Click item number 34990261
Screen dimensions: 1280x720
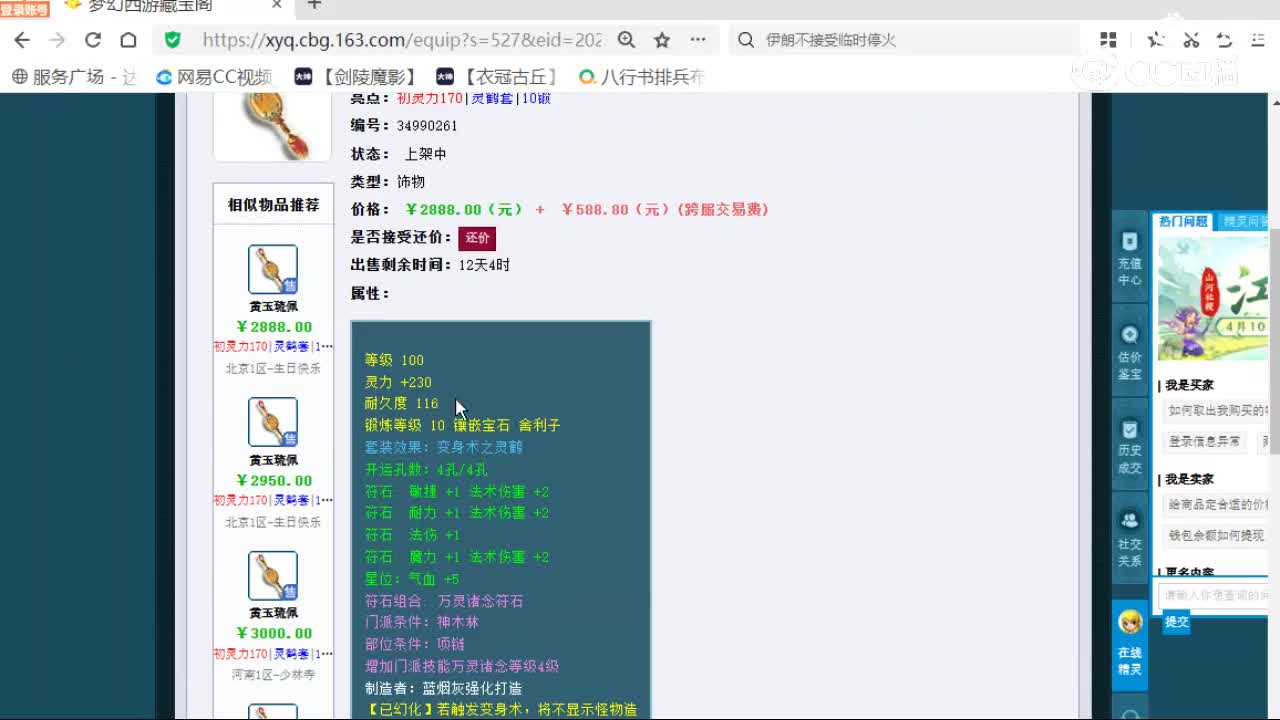tap(427, 126)
